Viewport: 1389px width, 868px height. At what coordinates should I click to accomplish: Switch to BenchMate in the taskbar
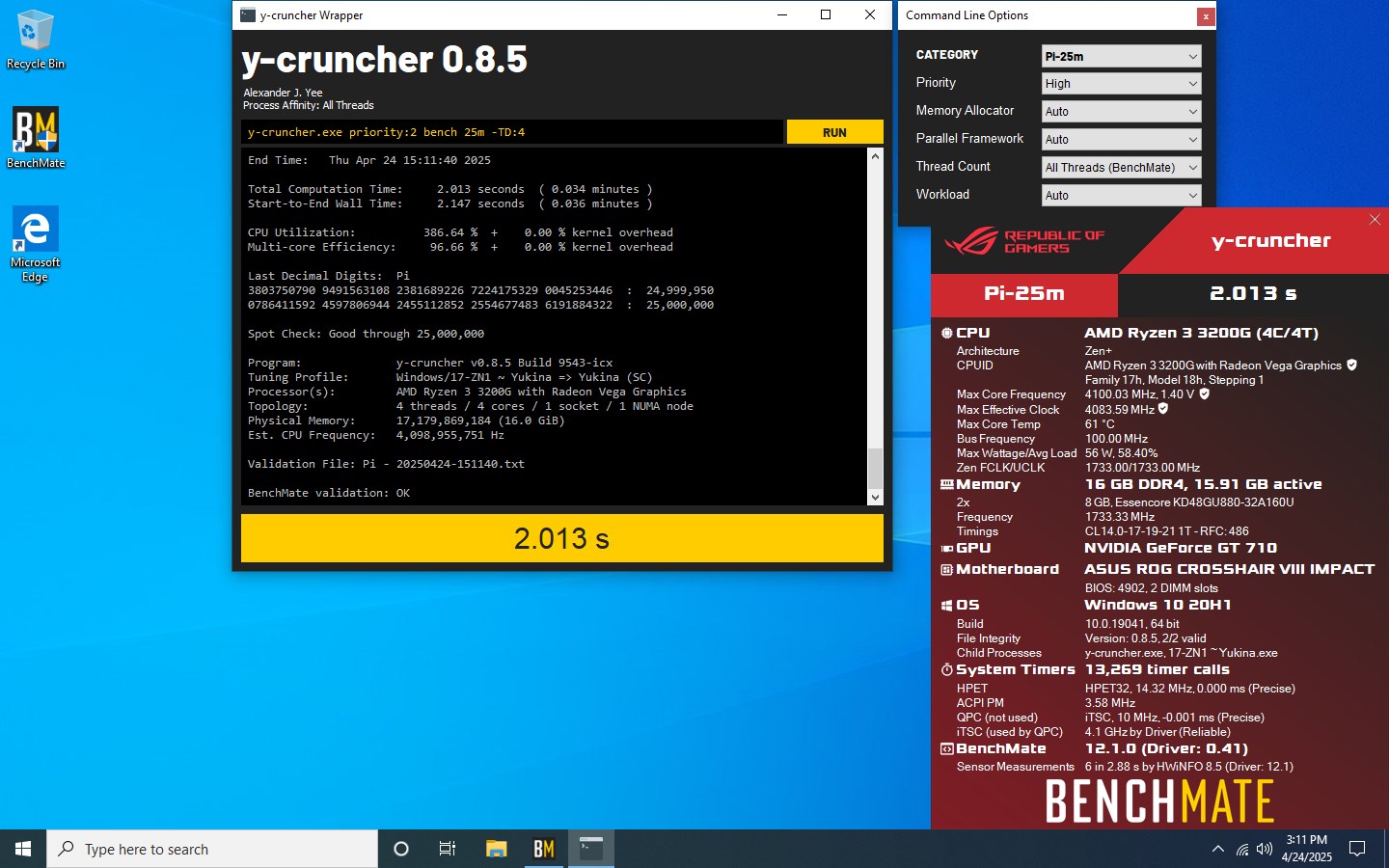(x=544, y=849)
